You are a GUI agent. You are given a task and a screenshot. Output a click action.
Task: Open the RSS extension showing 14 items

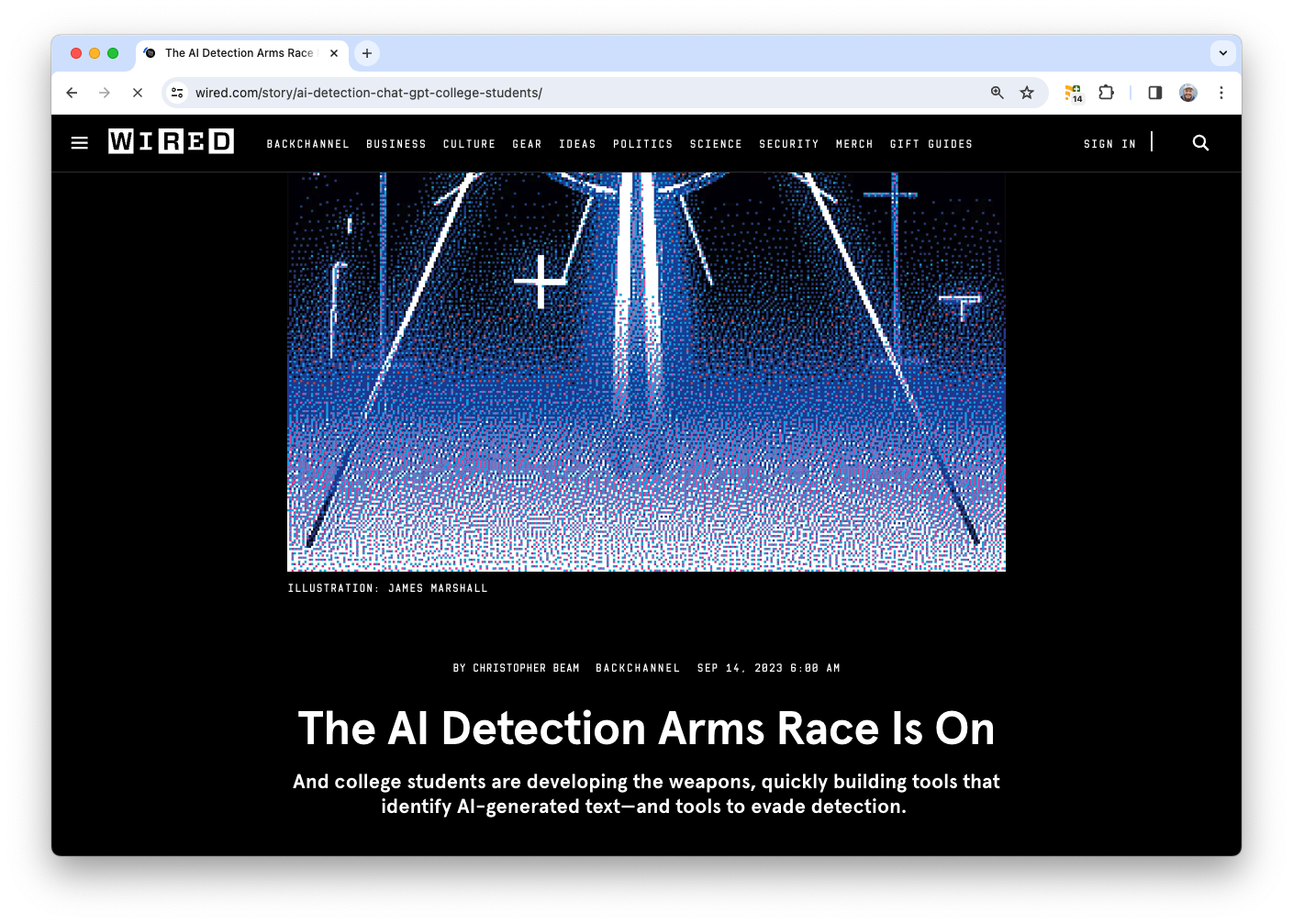click(x=1073, y=93)
